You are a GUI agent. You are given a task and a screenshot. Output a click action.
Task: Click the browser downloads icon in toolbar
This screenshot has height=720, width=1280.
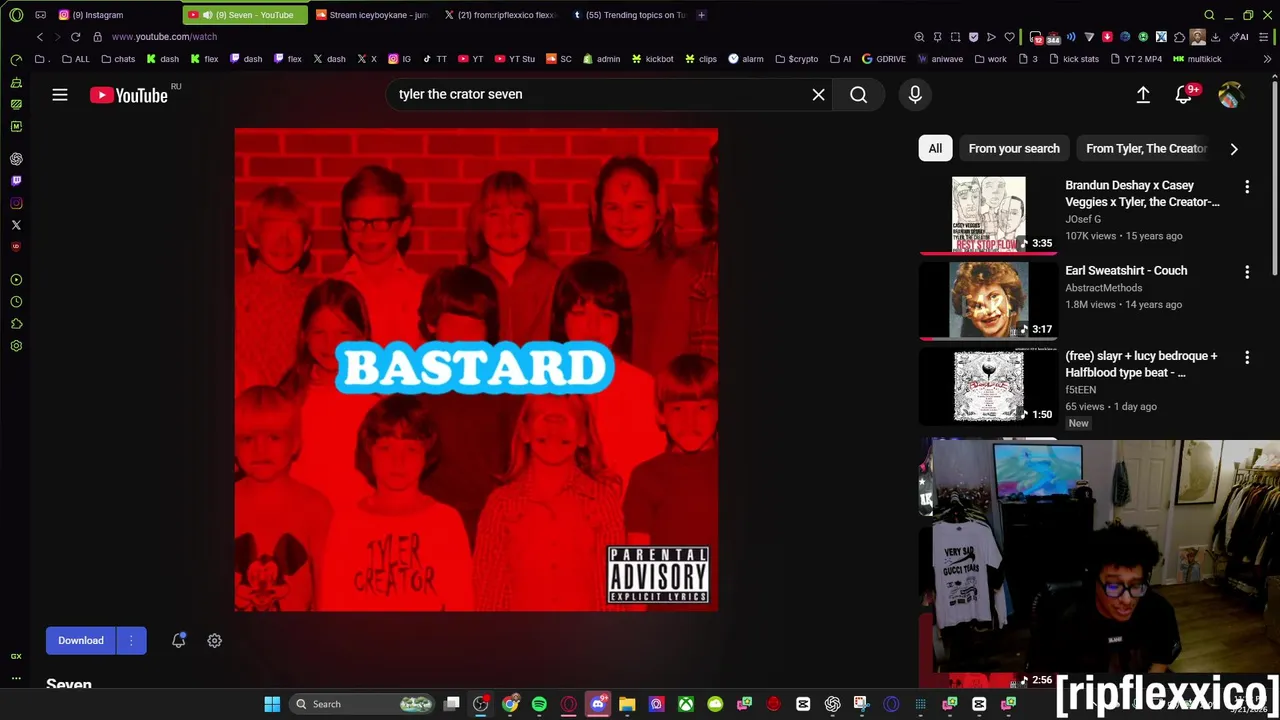1215,37
